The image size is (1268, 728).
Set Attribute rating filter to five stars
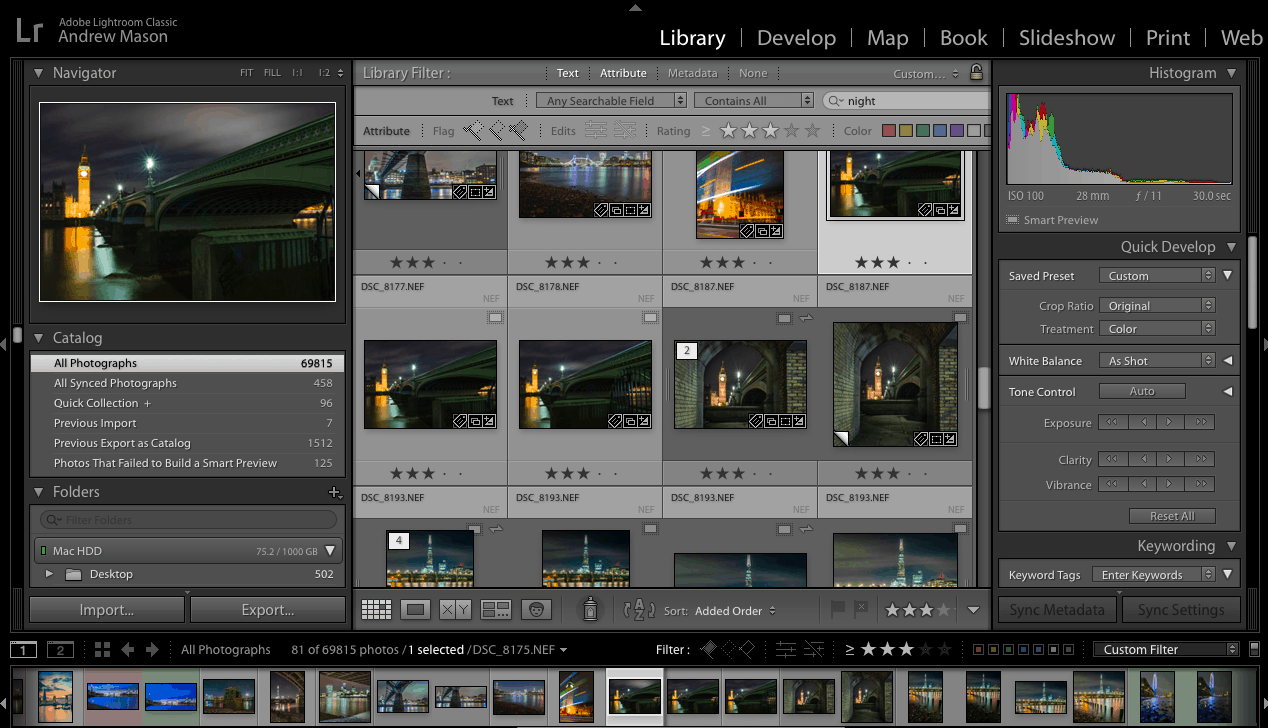coord(813,130)
